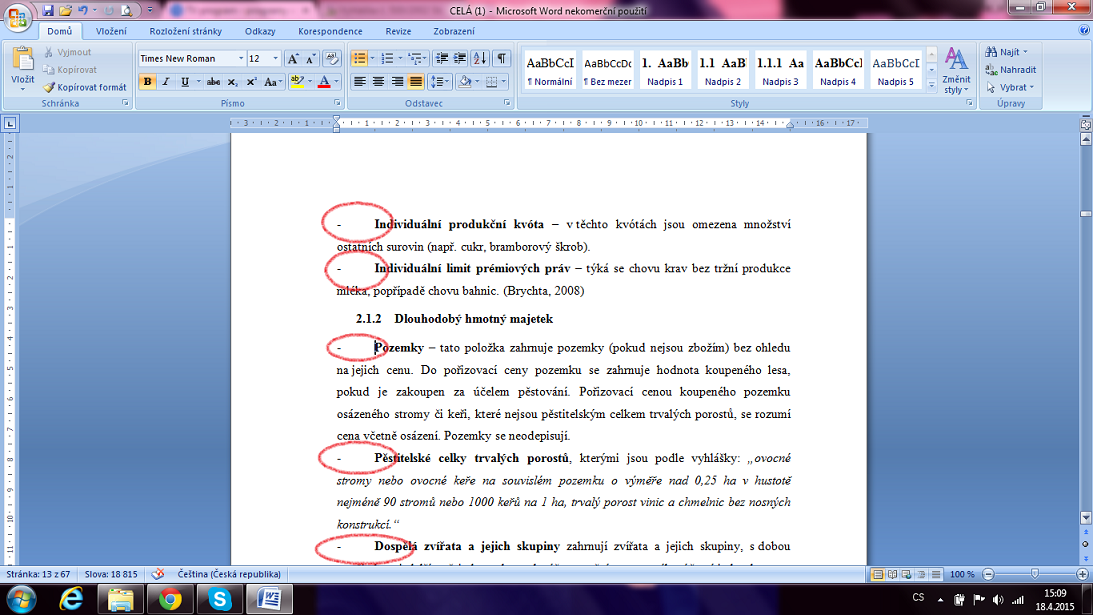The image size is (1093, 615).
Task: Toggle Underline formatting
Action: (x=185, y=82)
